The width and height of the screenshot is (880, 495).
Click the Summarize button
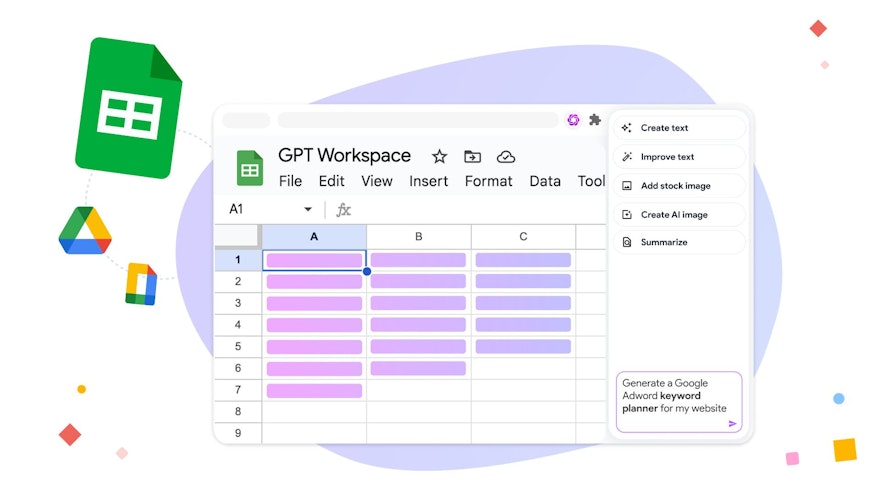(679, 242)
